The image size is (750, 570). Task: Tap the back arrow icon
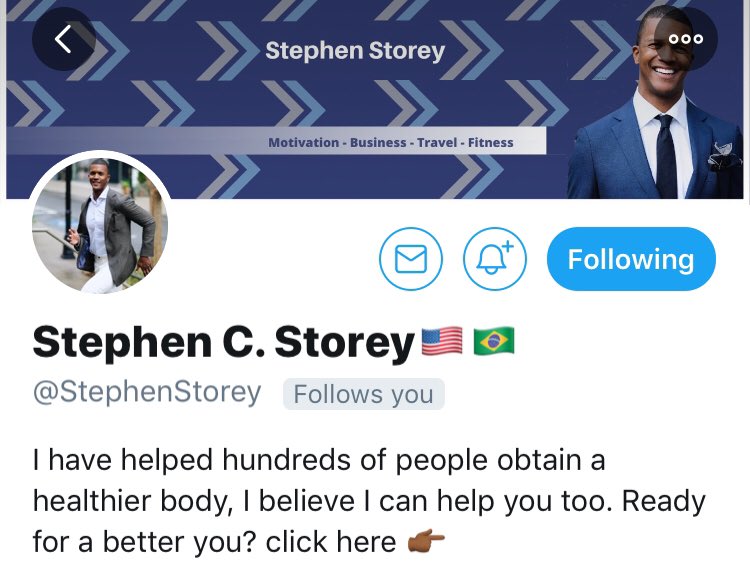click(64, 39)
